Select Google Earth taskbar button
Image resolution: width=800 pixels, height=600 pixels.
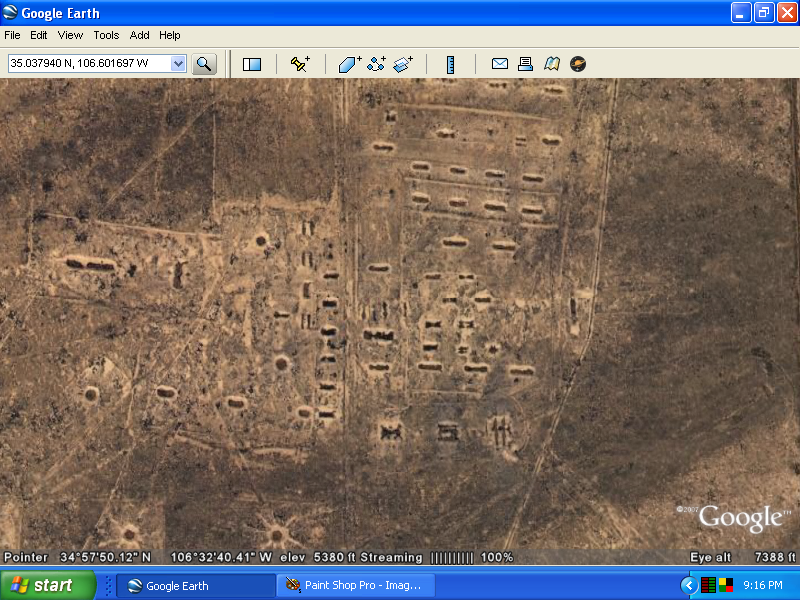click(196, 586)
